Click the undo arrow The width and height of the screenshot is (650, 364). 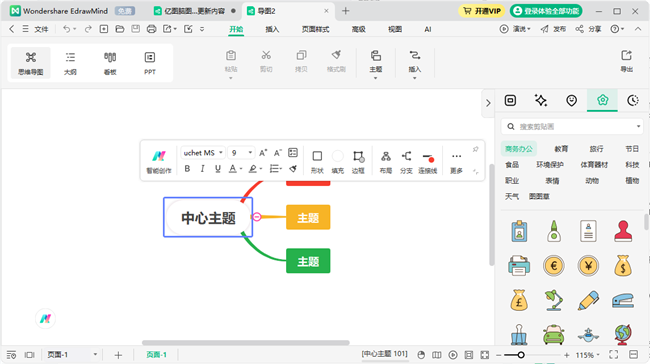tap(66, 29)
